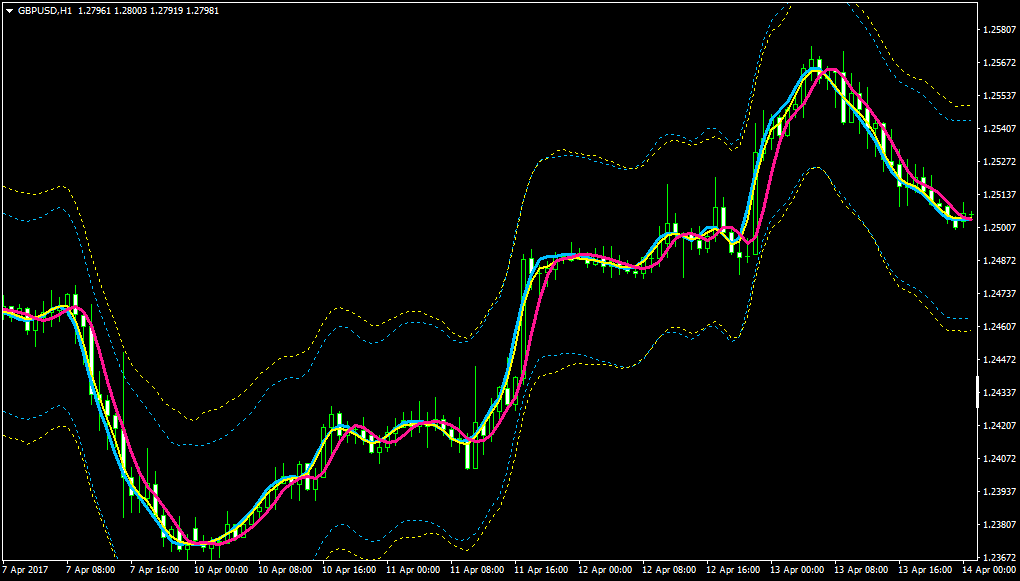1020x581 pixels.
Task: Open the chart dropdown triangle beside GBPUSD,H1
Action: pos(9,11)
